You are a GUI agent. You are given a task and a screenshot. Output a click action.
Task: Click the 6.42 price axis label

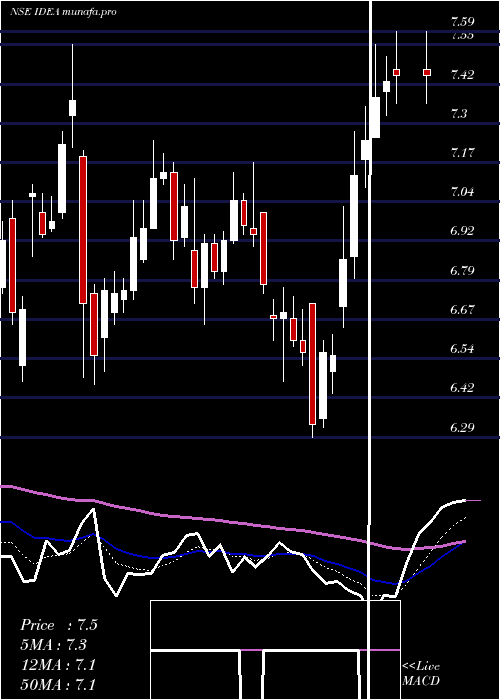coord(462,388)
